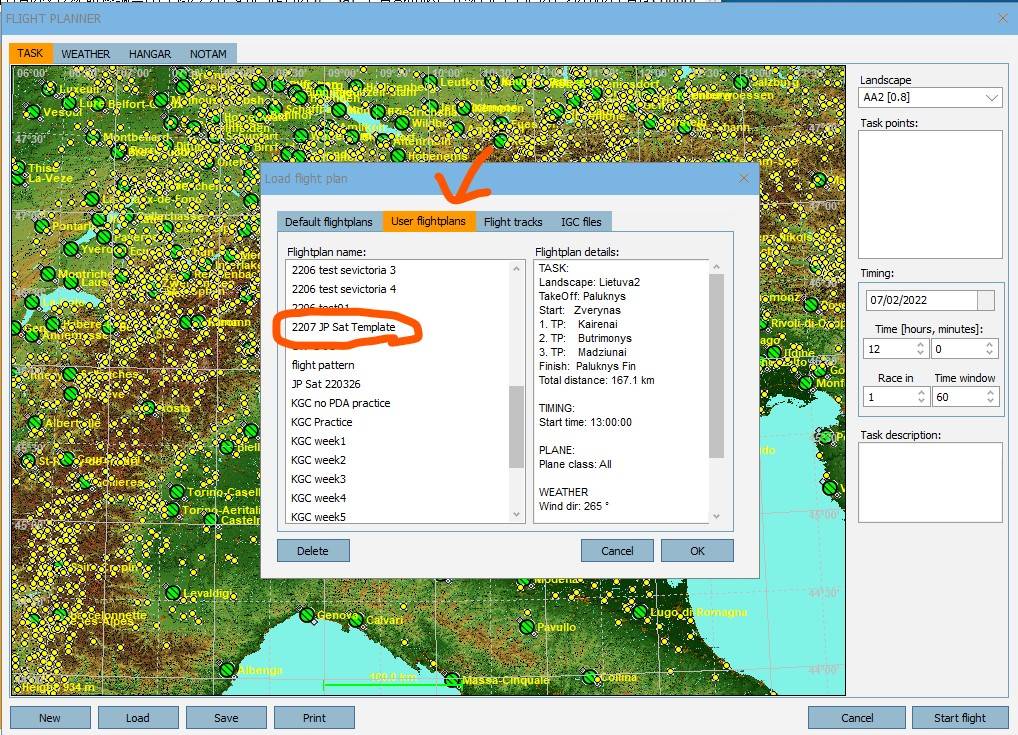Select the Pavullo airfield marker
The height and width of the screenshot is (735, 1018).
point(526,626)
